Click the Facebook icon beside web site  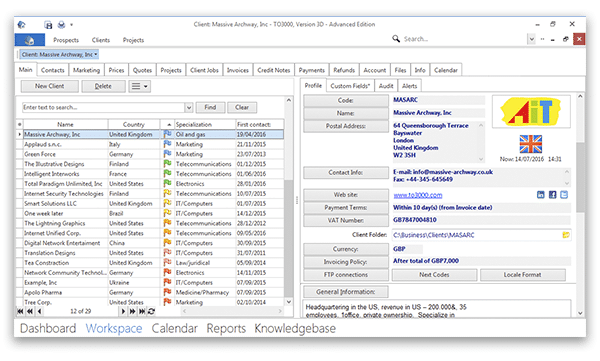552,195
